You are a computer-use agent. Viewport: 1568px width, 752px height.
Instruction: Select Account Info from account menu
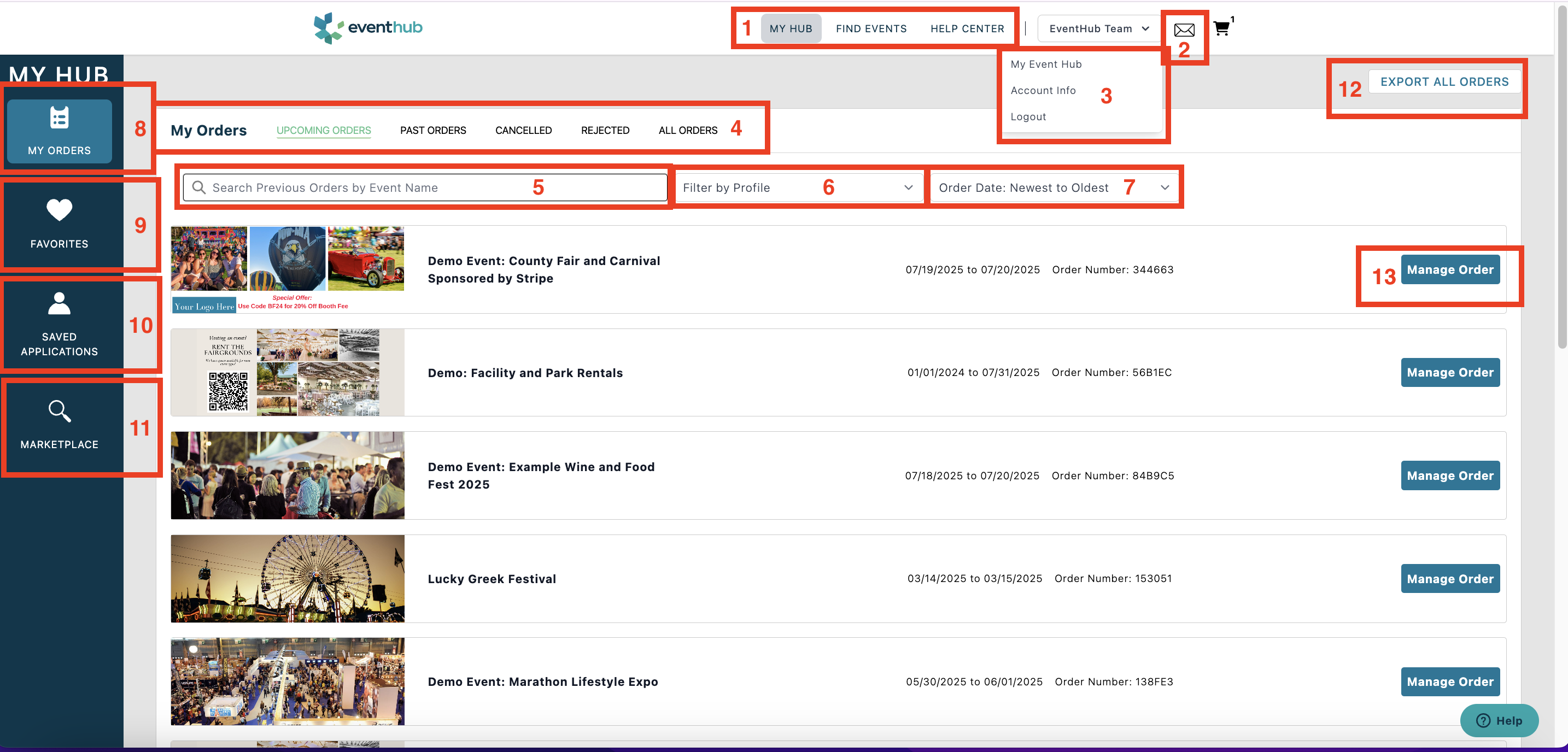click(x=1043, y=90)
